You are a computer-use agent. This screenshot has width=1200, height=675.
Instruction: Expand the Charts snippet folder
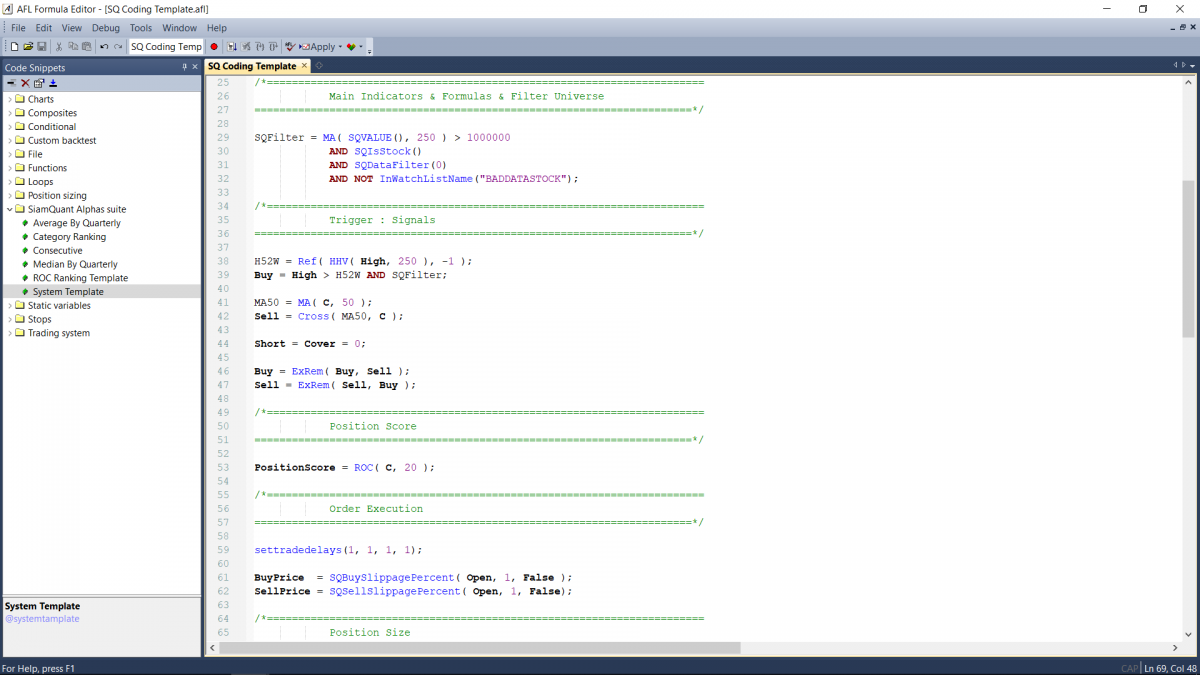(10, 99)
